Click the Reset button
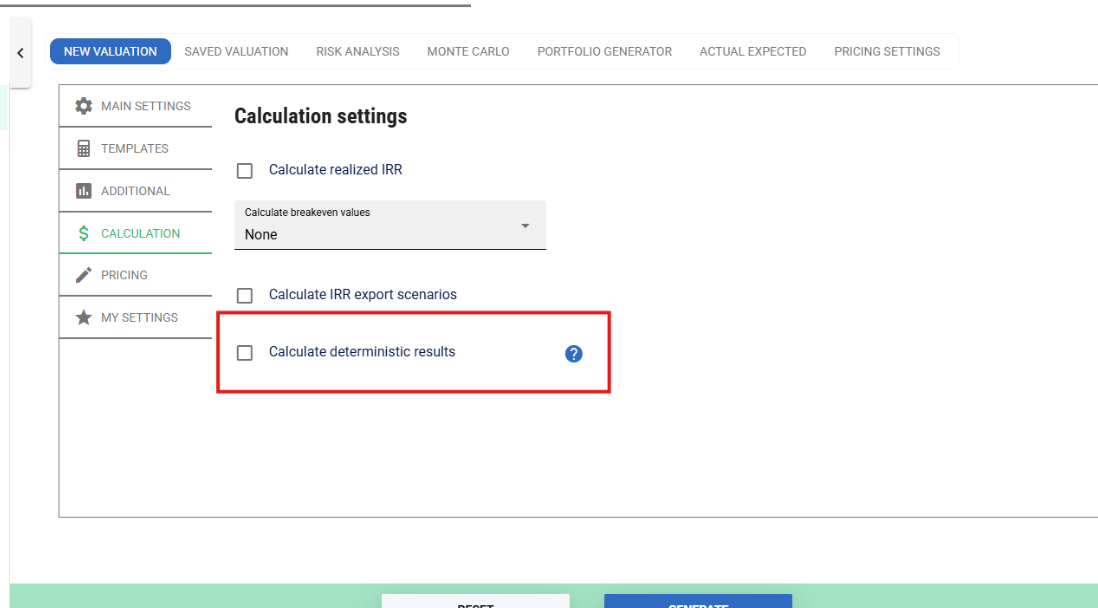The width and height of the screenshot is (1098, 608). click(475, 602)
